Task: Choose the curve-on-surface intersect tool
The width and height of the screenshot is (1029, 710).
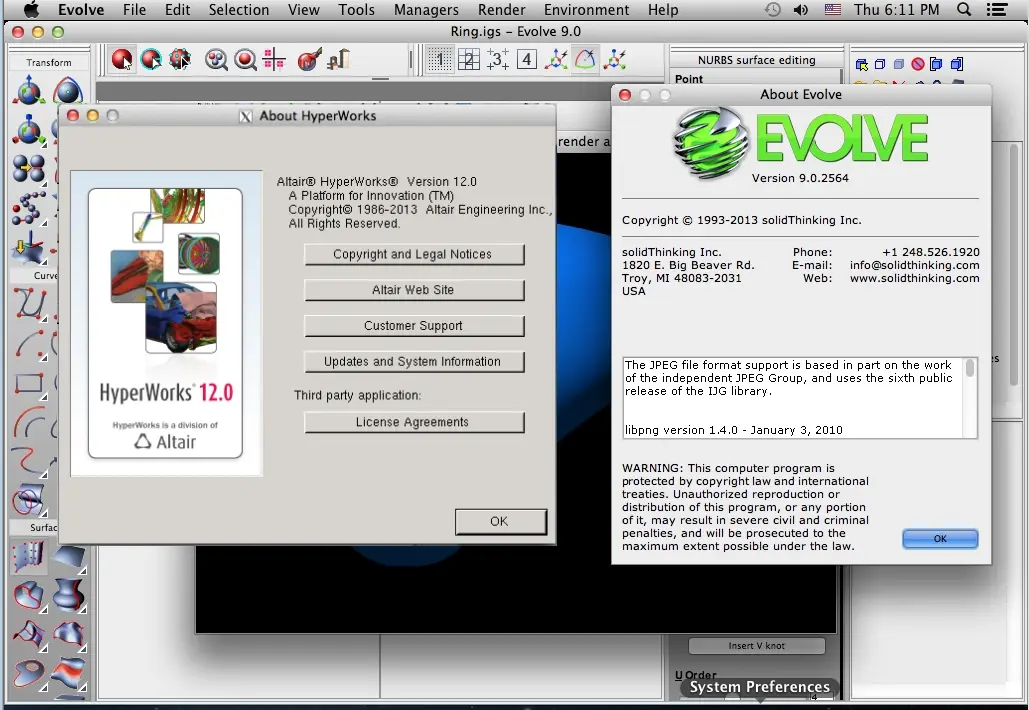Action: coord(30,500)
